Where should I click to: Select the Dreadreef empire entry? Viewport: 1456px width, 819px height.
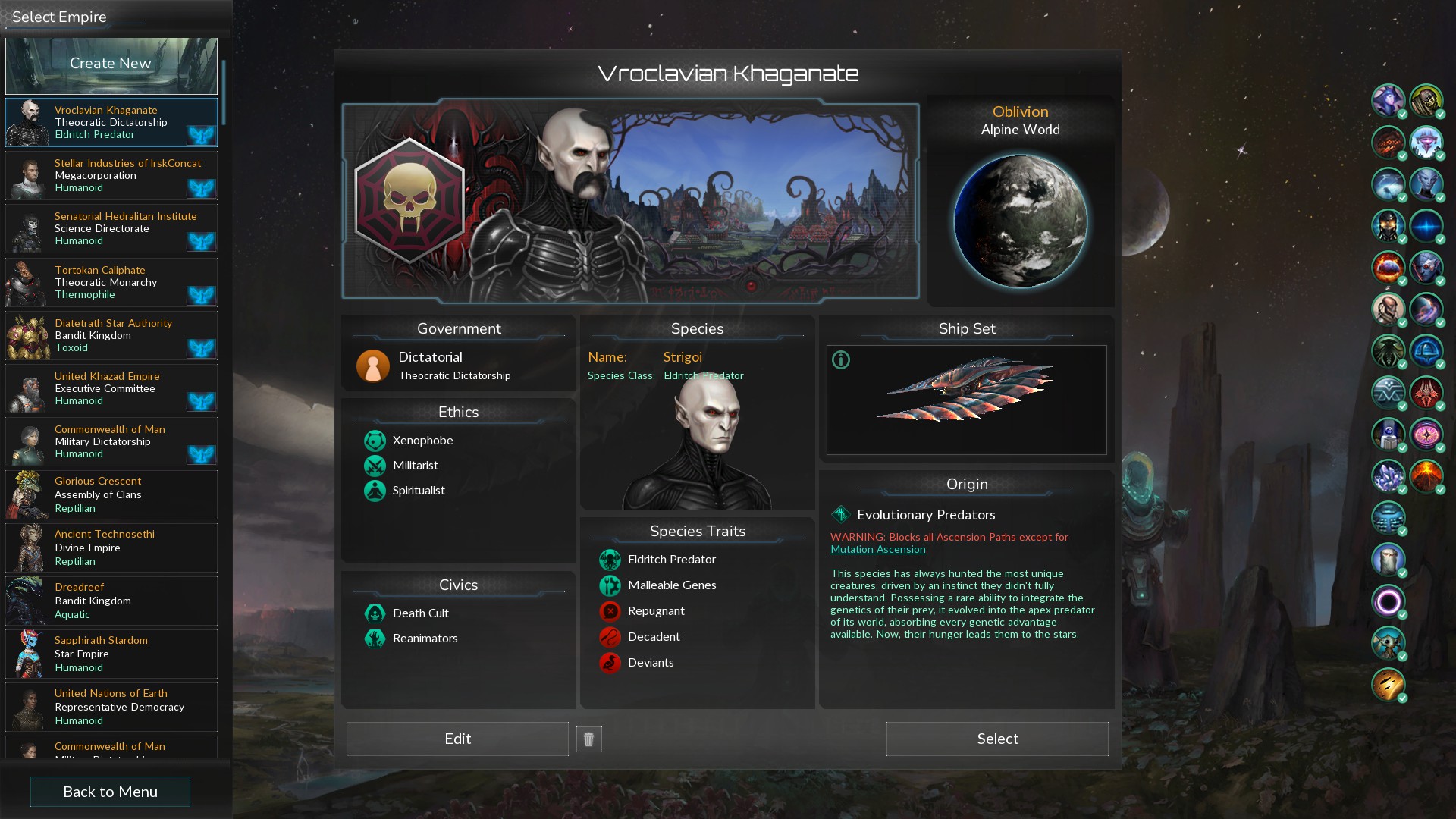point(111,601)
